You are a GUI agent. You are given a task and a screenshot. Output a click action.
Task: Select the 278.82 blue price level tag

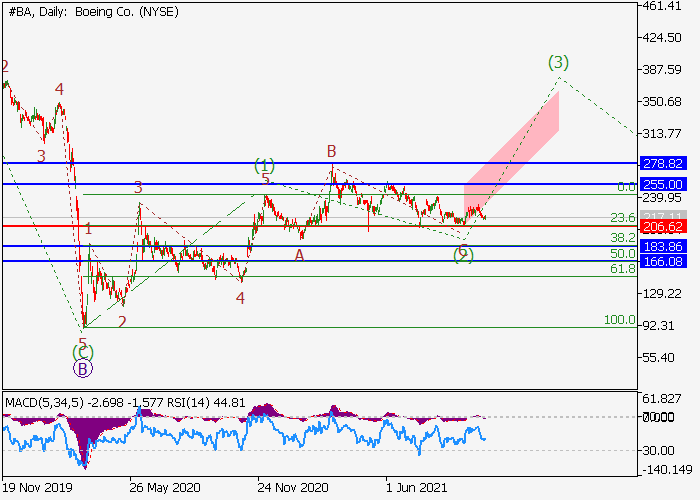[x=663, y=163]
